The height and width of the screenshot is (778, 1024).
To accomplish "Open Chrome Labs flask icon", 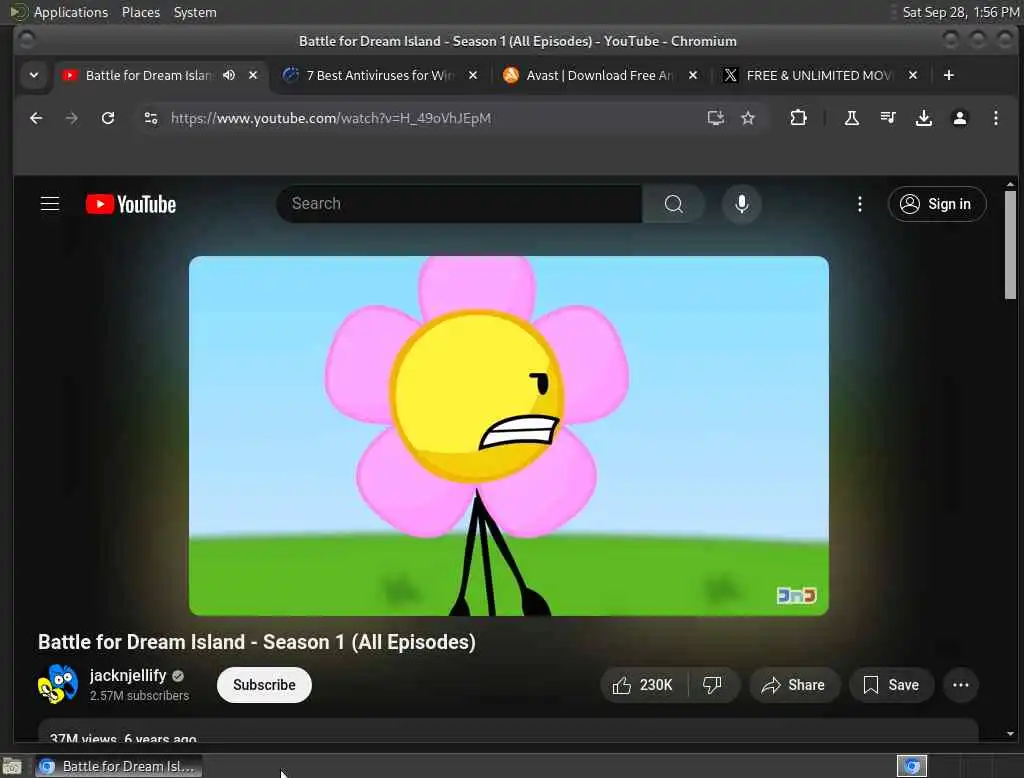I will 852,118.
